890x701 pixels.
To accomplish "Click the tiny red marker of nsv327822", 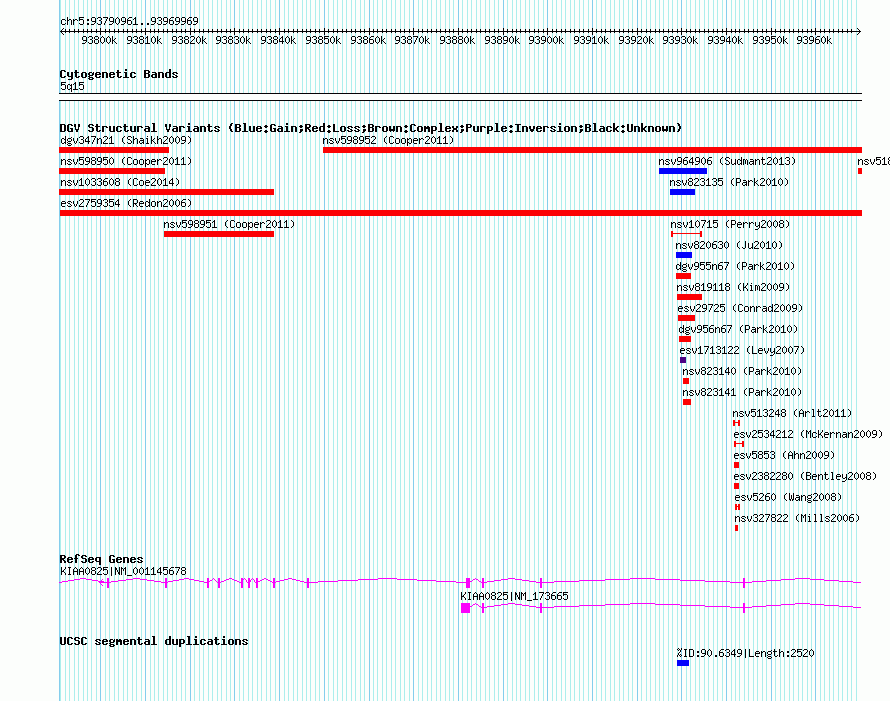I will pos(737,528).
